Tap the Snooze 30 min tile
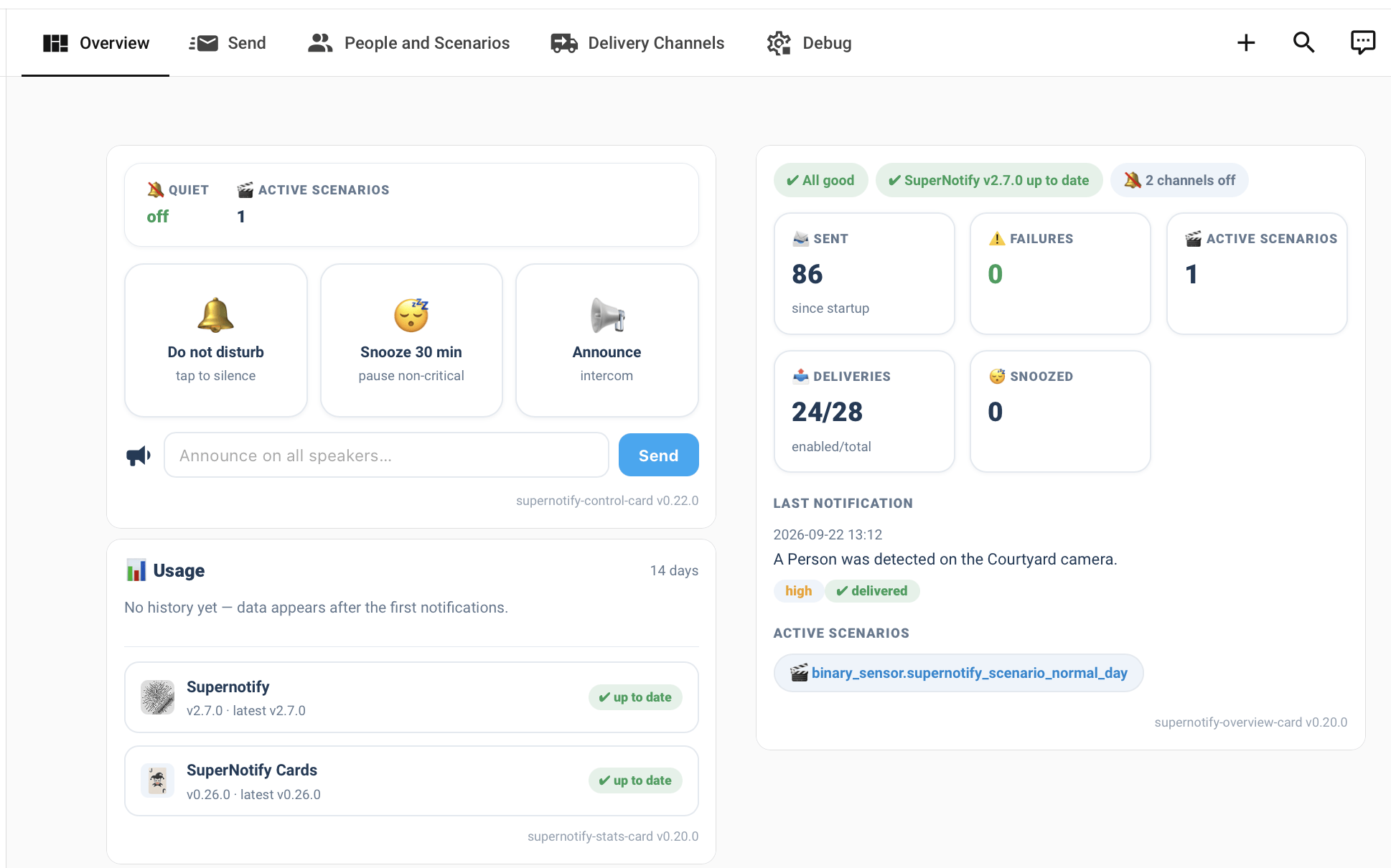 click(411, 340)
